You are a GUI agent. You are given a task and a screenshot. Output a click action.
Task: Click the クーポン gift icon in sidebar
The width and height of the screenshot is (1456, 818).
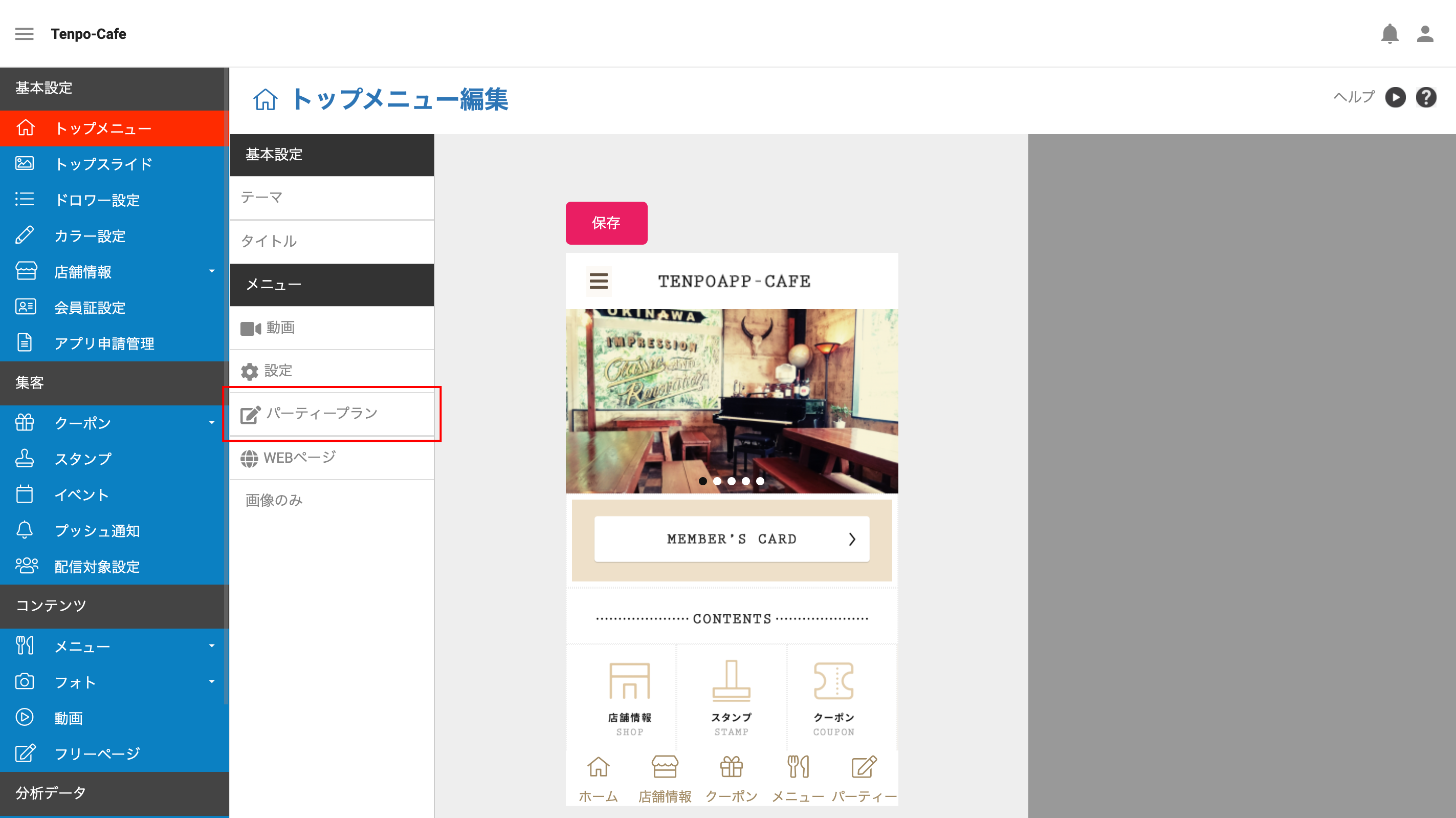tap(25, 422)
